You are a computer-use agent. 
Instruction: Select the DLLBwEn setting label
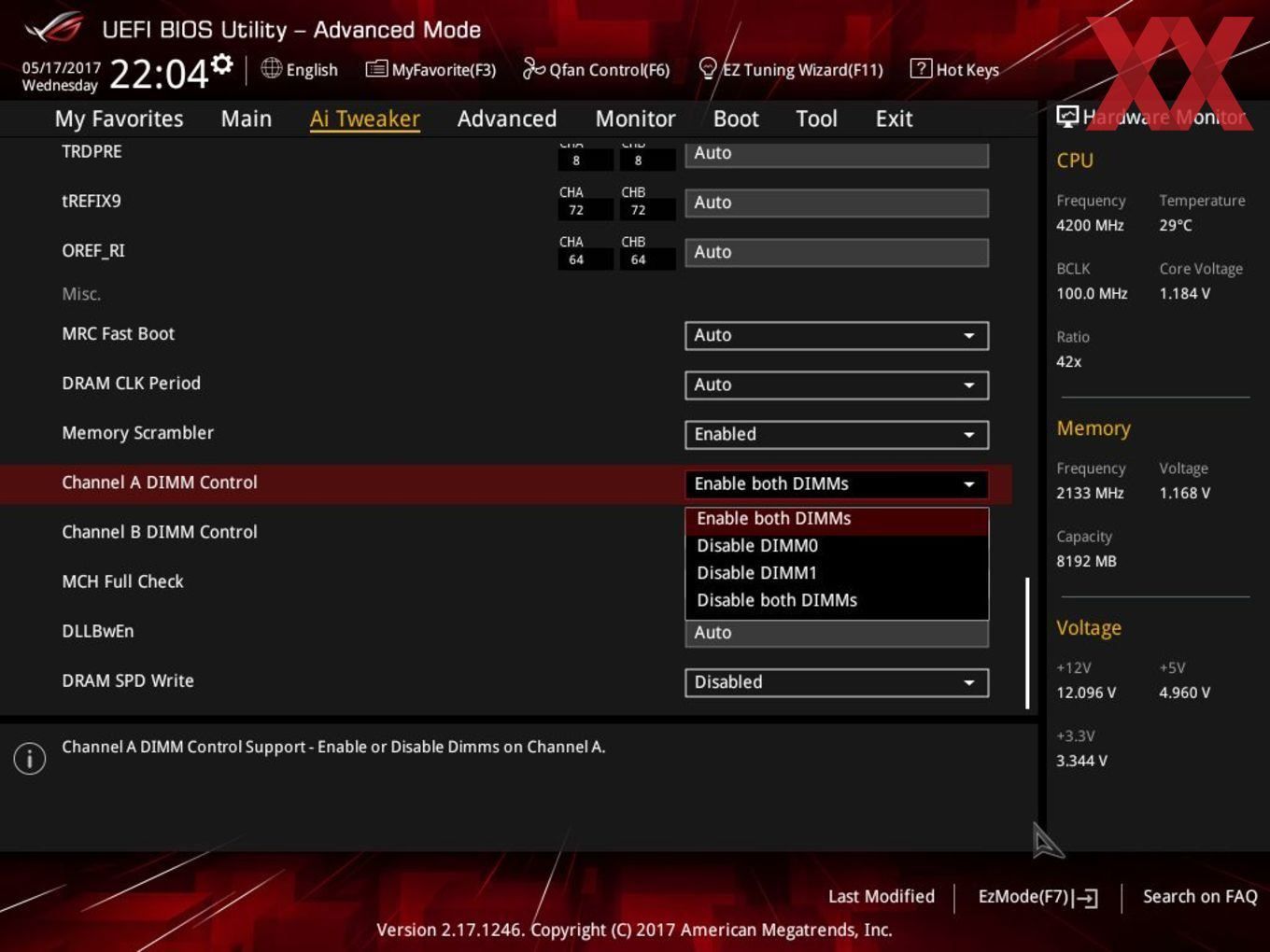98,631
